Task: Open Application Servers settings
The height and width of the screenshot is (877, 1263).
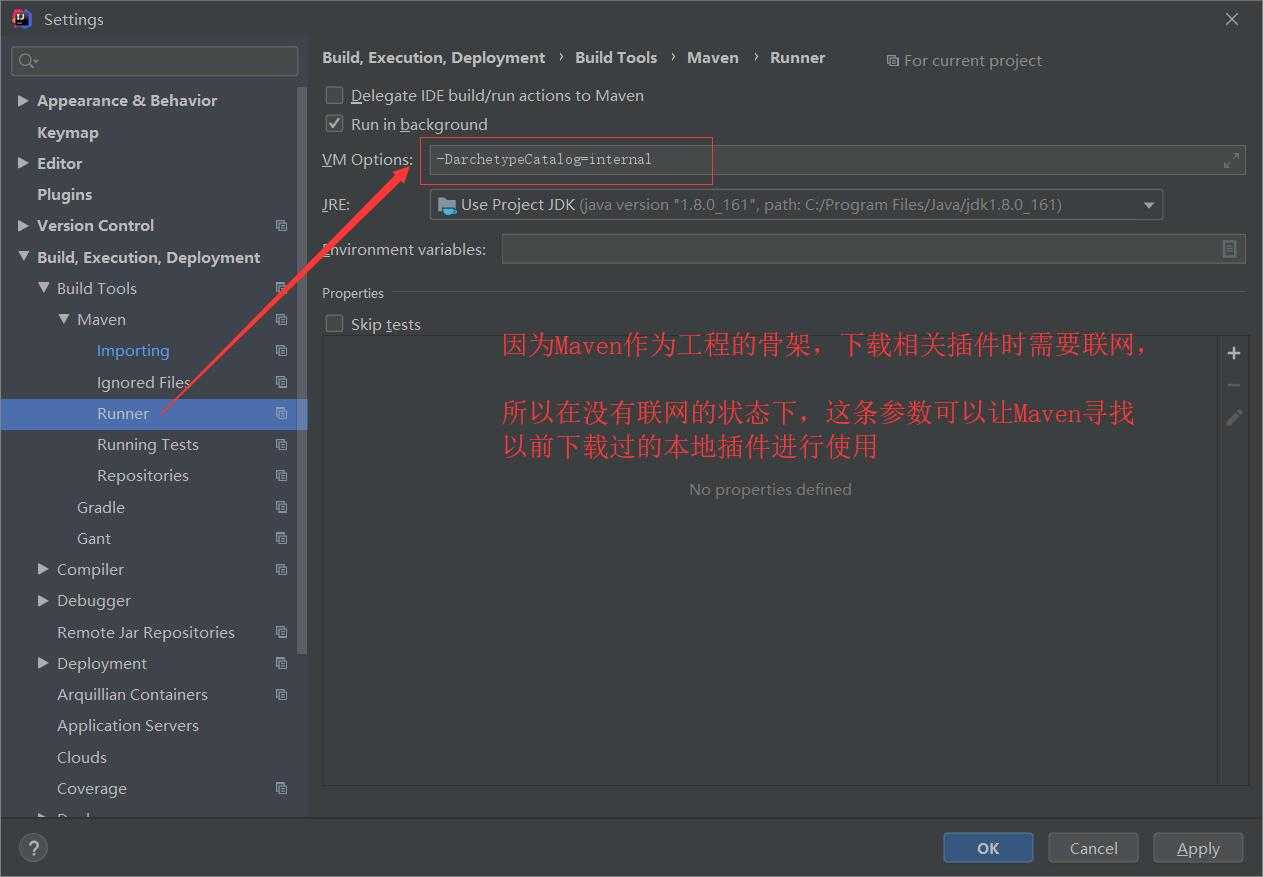Action: click(x=128, y=726)
